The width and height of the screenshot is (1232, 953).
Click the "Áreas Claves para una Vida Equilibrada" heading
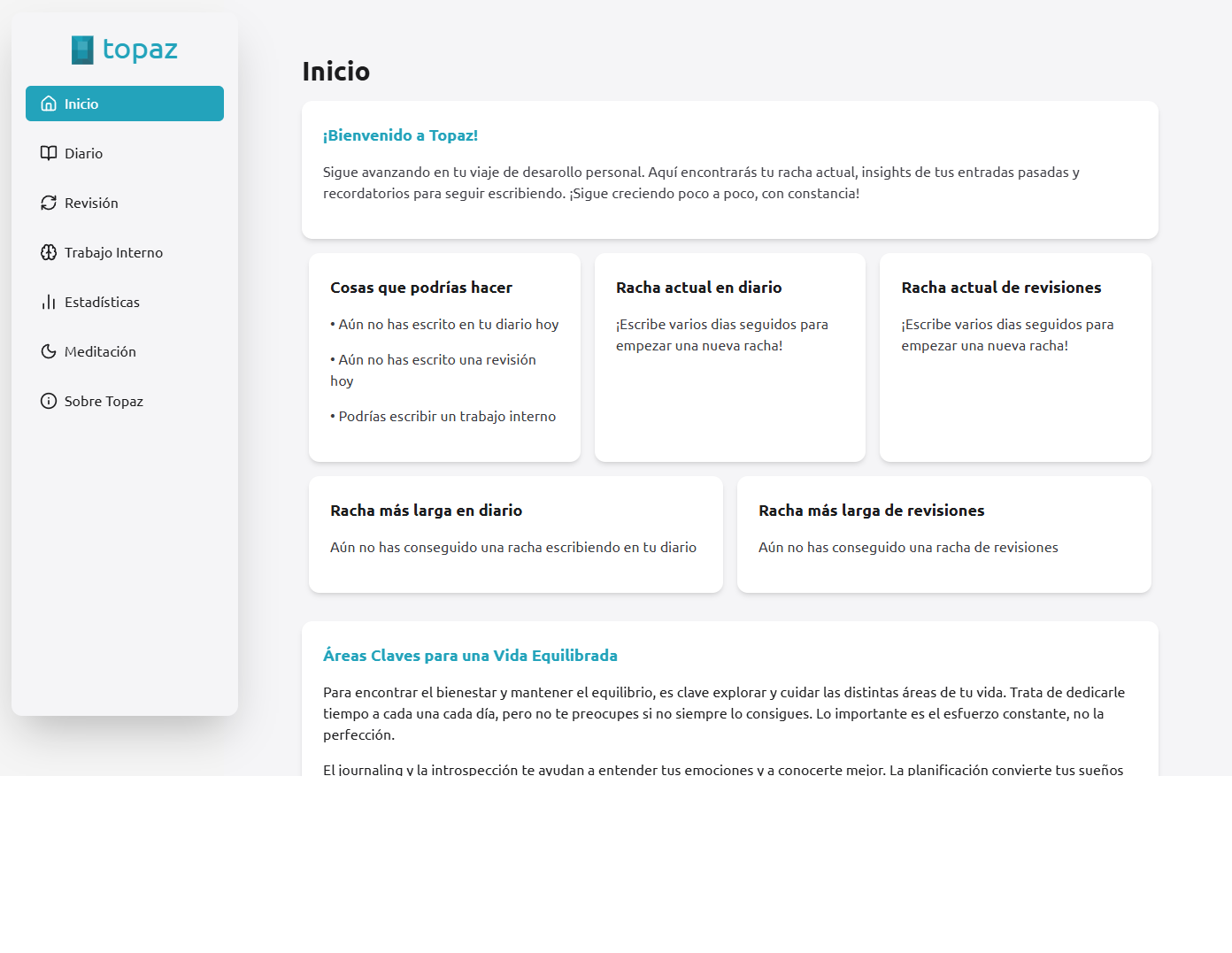pyautogui.click(x=470, y=656)
